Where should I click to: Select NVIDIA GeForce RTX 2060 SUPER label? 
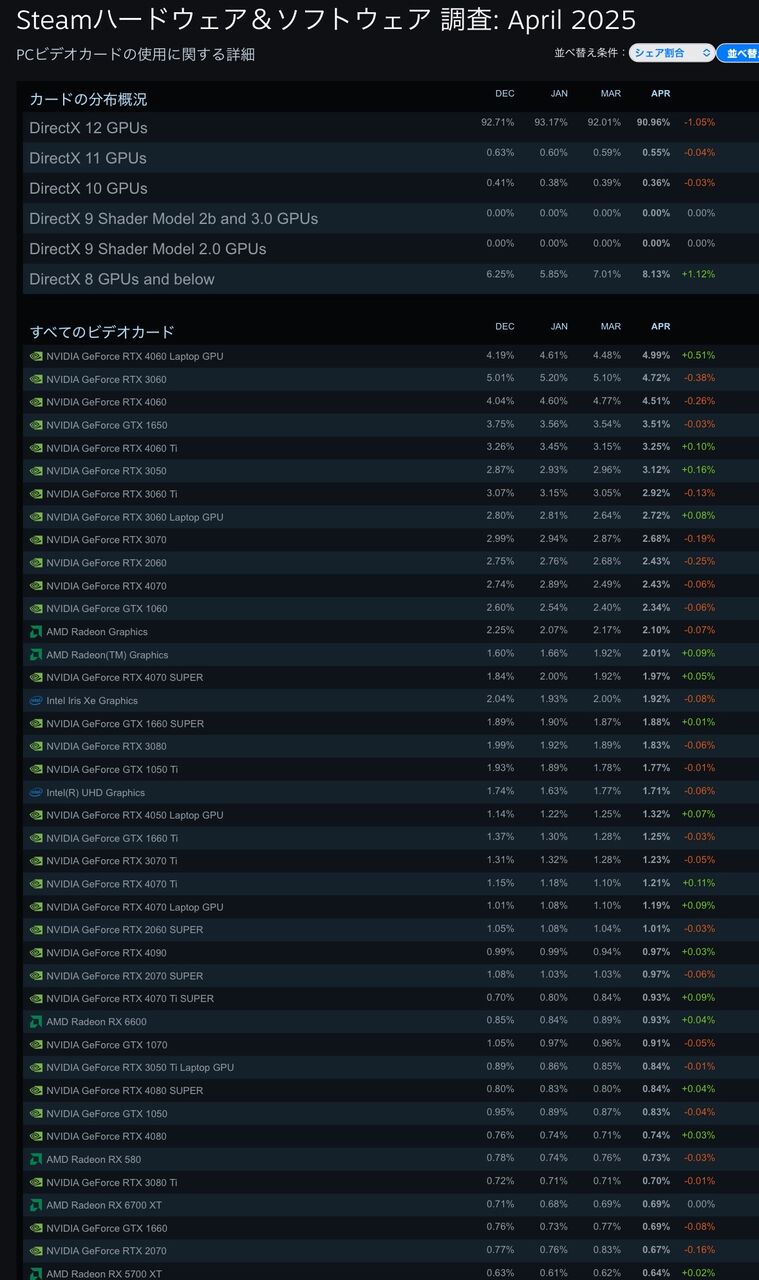(x=125, y=930)
